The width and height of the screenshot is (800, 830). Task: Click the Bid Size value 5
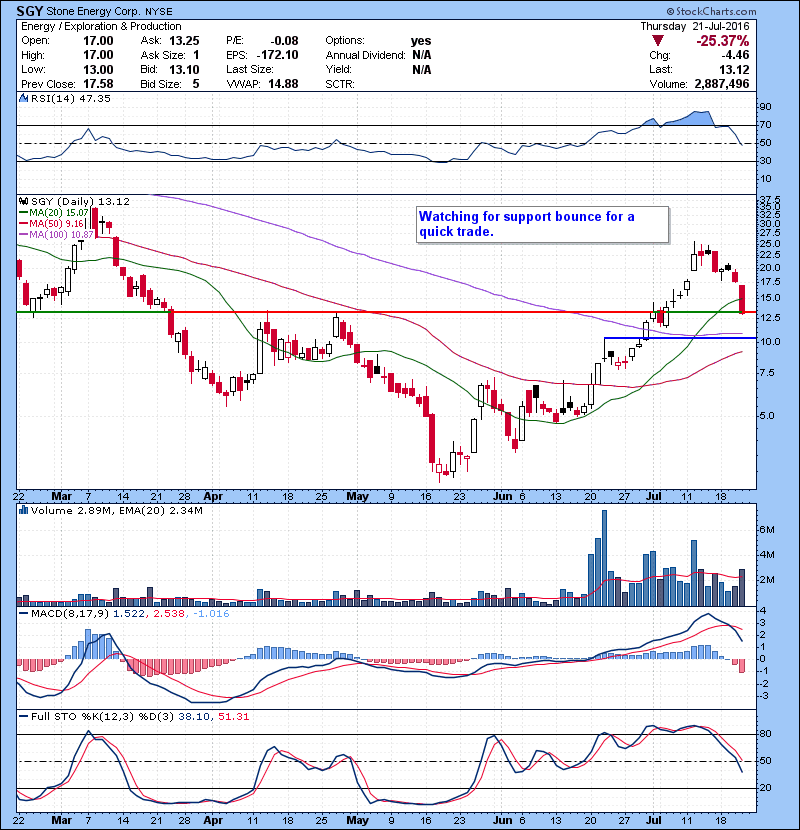[x=196, y=84]
